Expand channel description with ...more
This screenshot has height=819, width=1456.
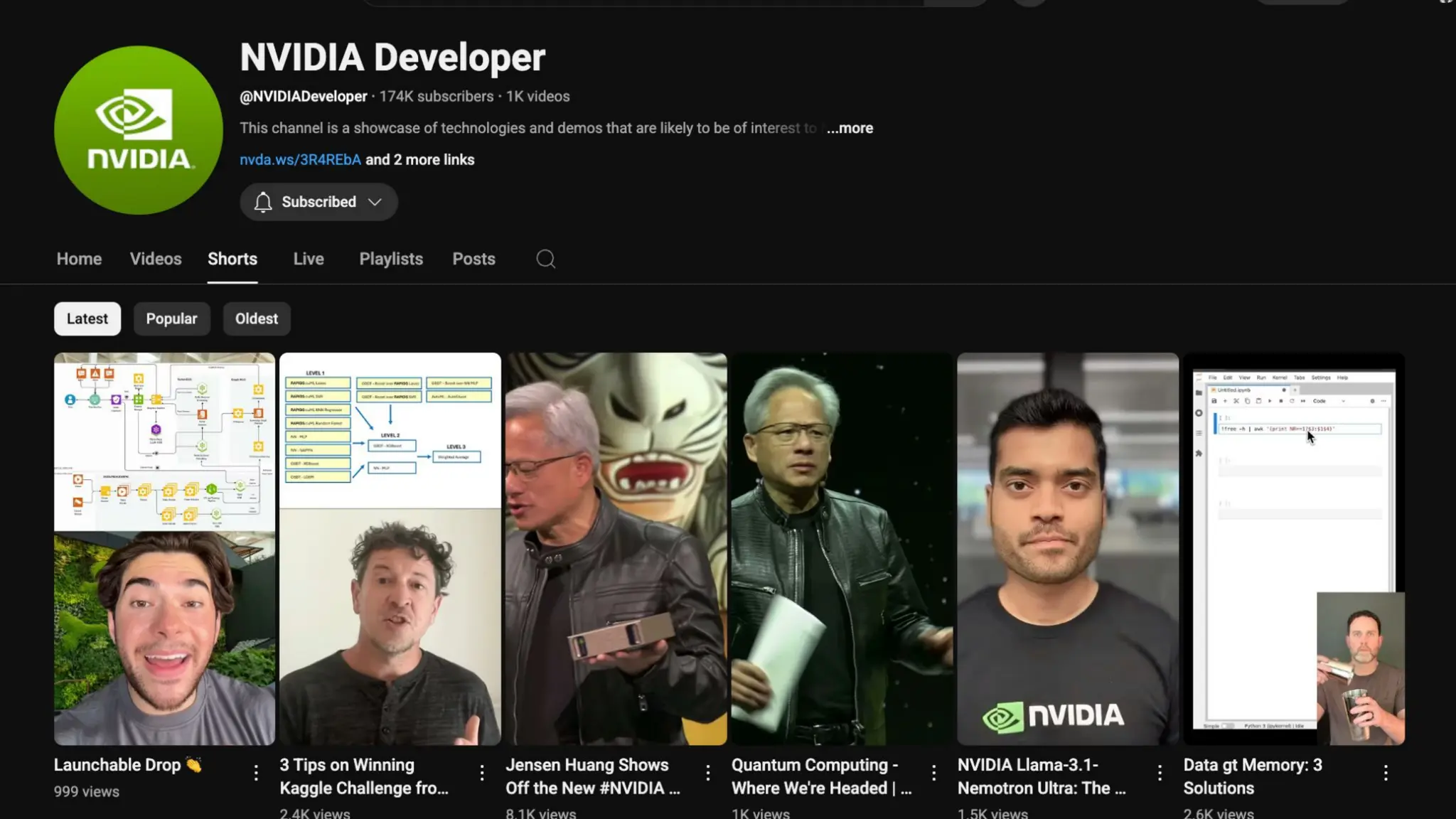click(x=850, y=128)
